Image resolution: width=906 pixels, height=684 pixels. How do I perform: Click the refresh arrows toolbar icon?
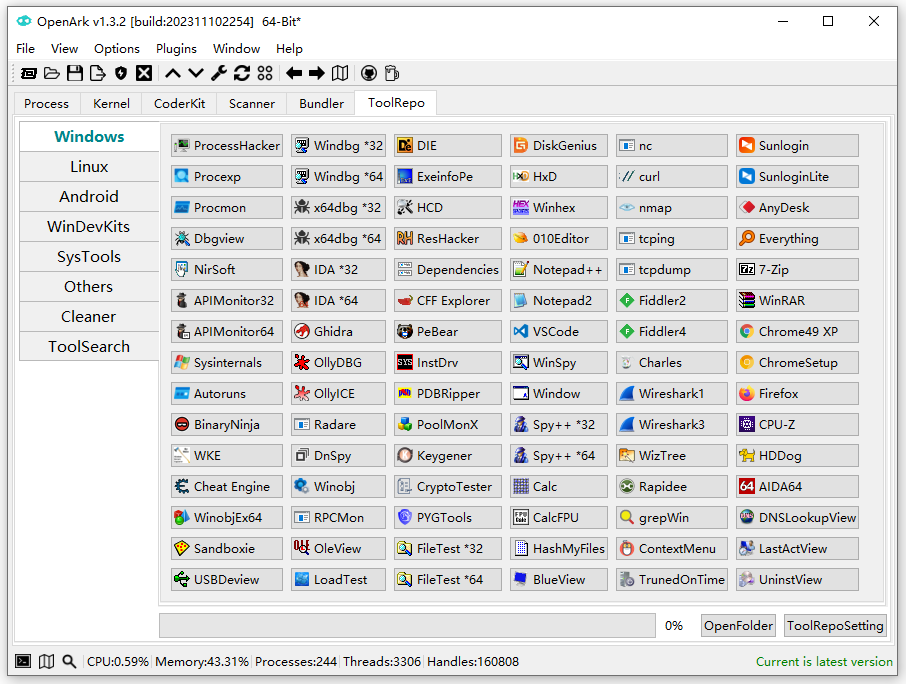pos(242,73)
